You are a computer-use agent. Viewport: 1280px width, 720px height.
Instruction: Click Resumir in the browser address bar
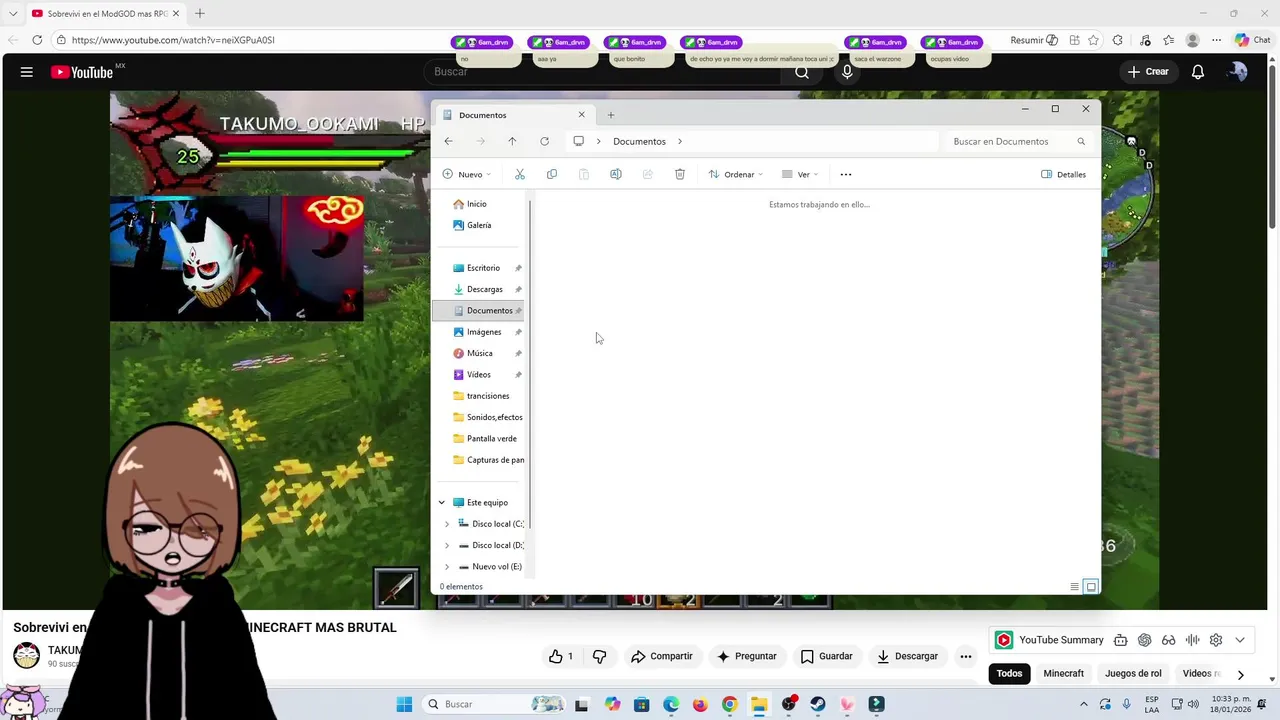1034,40
